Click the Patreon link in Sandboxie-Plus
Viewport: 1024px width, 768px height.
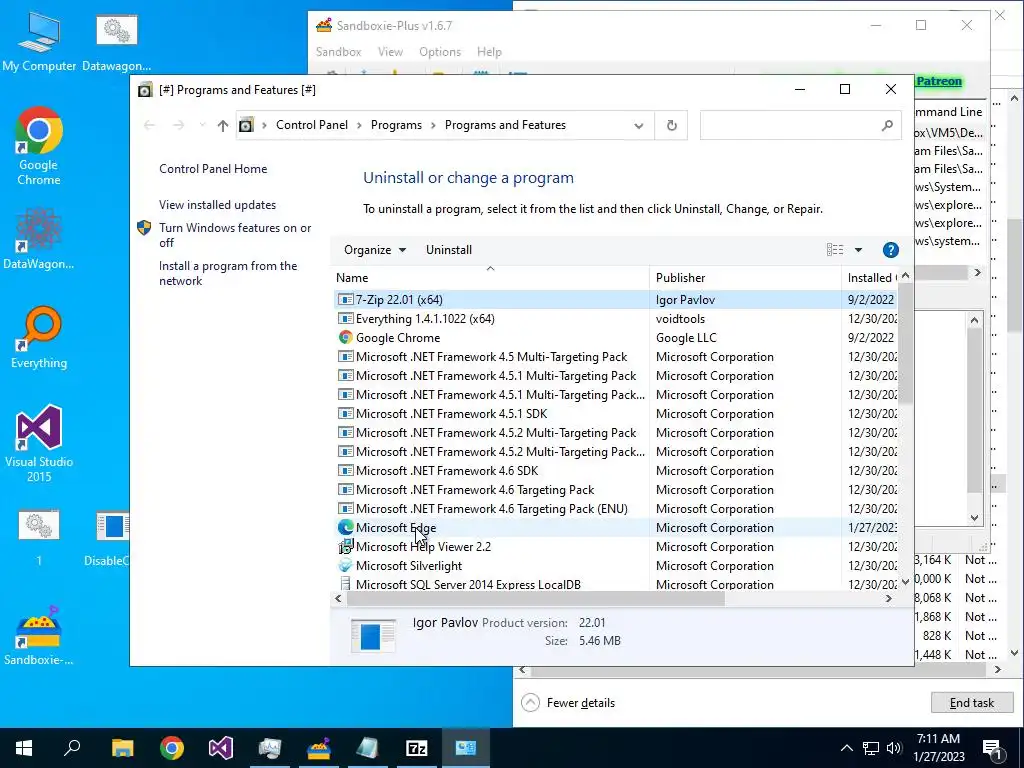tap(938, 81)
